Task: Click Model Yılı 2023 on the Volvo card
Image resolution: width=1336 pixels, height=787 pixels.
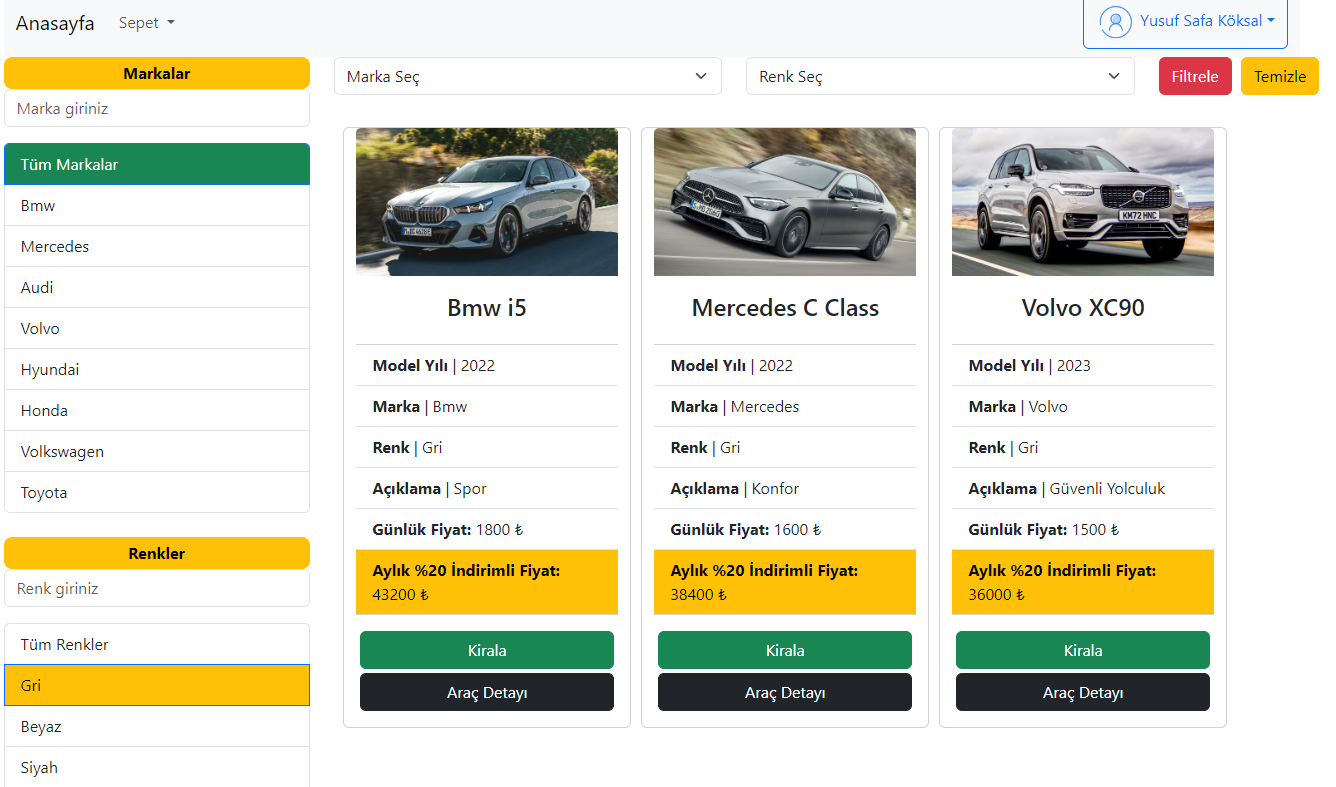Action: (x=1030, y=365)
